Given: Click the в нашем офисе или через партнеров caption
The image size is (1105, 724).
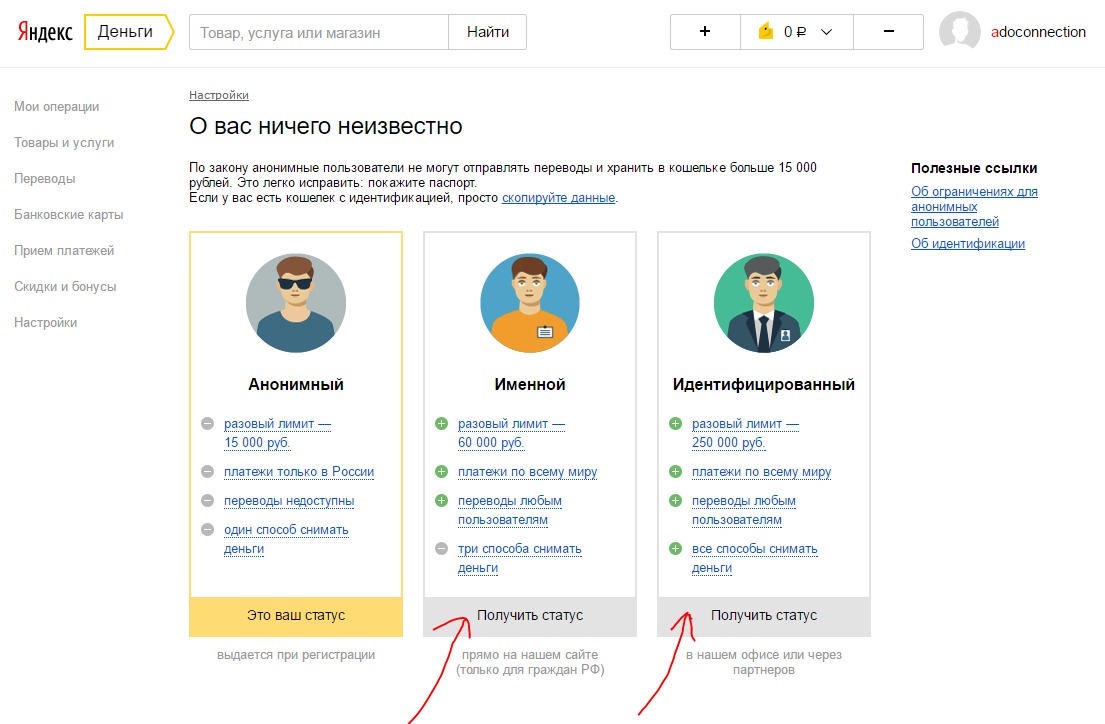Looking at the screenshot, I should click(x=764, y=663).
